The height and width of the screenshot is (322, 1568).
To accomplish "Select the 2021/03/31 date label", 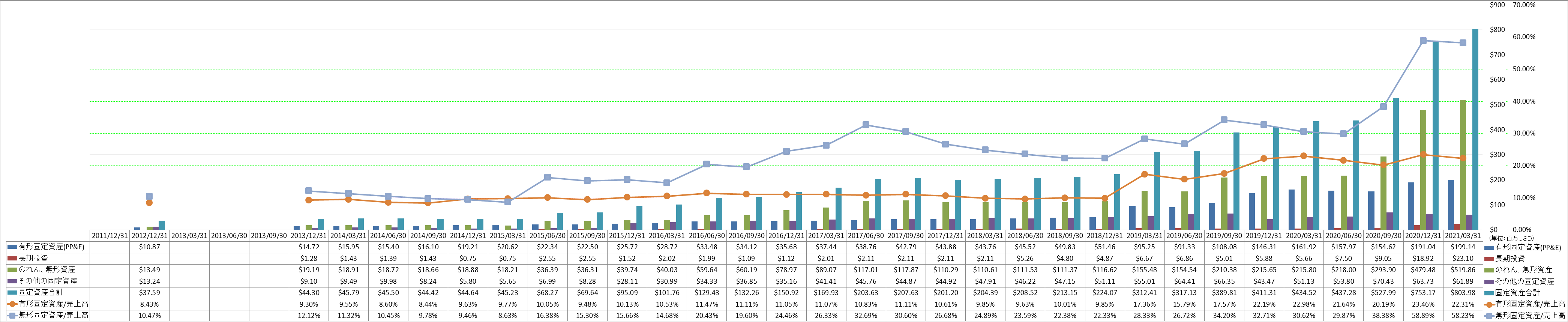I will (1463, 236).
